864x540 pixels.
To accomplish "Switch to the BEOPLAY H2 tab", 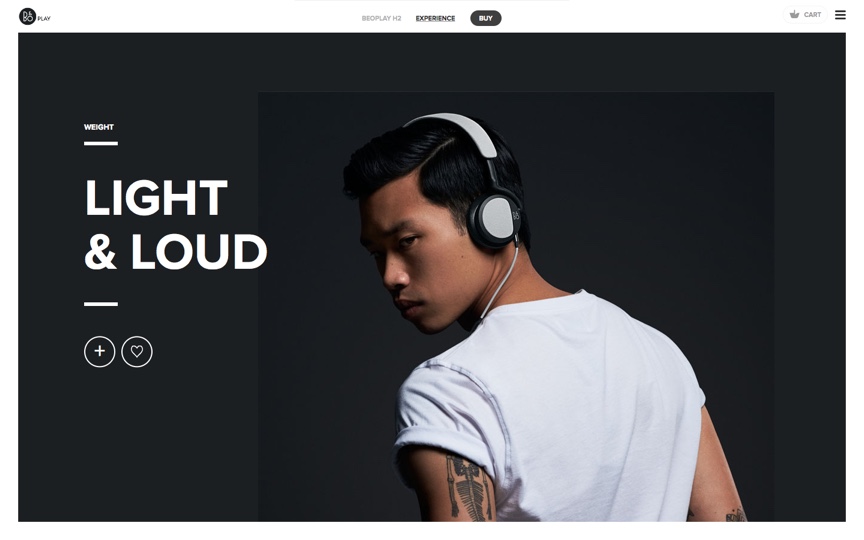I will click(381, 18).
